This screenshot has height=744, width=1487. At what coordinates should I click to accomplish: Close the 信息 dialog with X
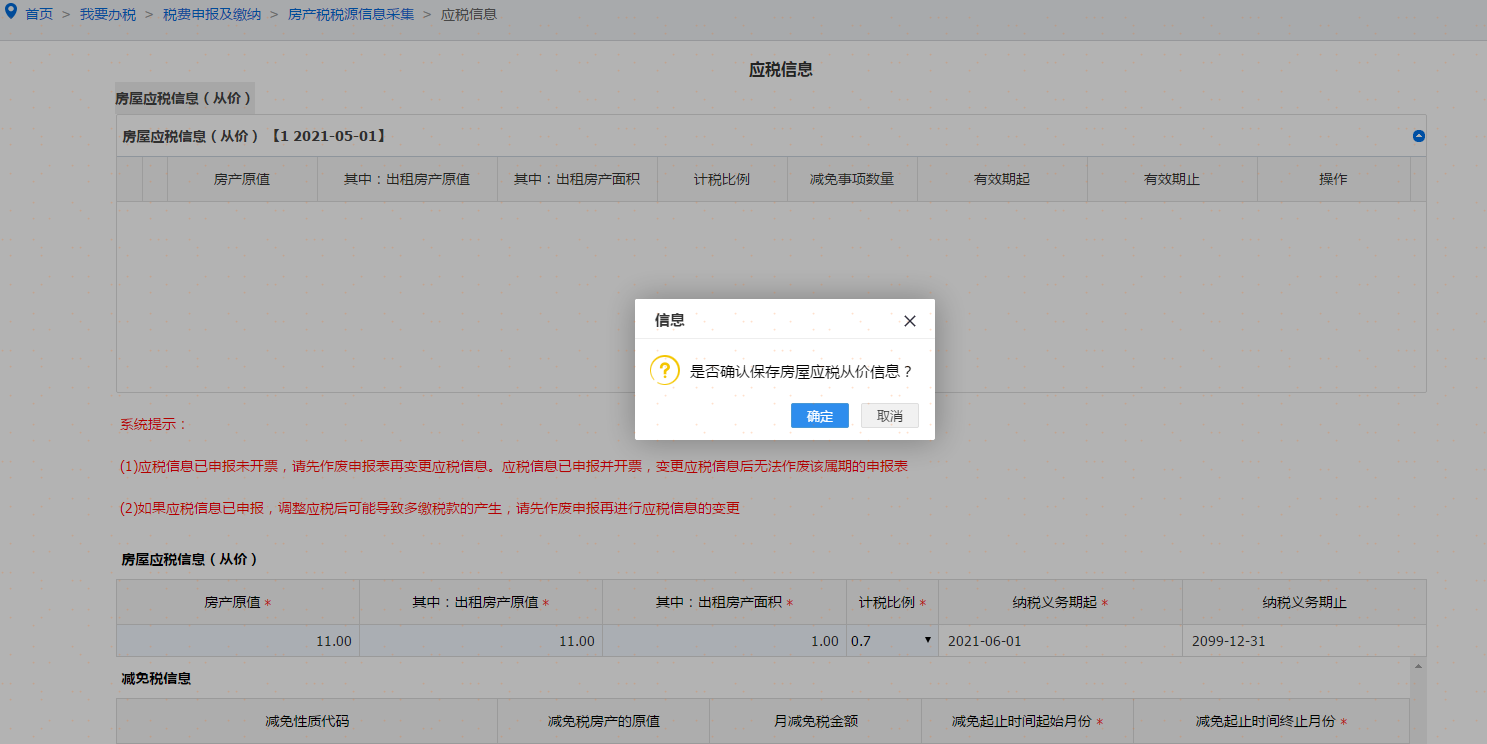pos(909,321)
